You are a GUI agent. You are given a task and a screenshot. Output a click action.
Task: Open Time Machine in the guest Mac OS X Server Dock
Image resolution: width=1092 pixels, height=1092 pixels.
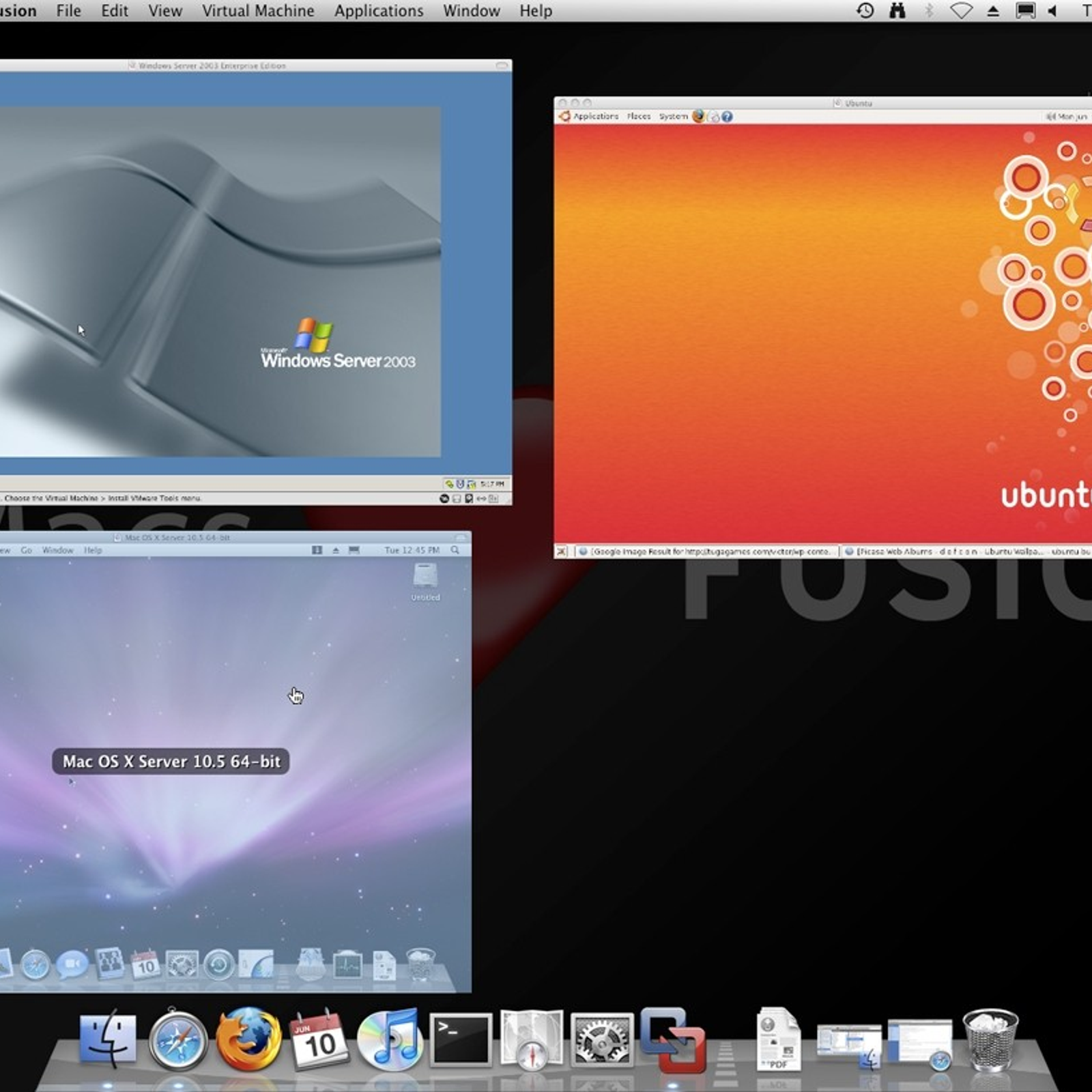tap(219, 965)
